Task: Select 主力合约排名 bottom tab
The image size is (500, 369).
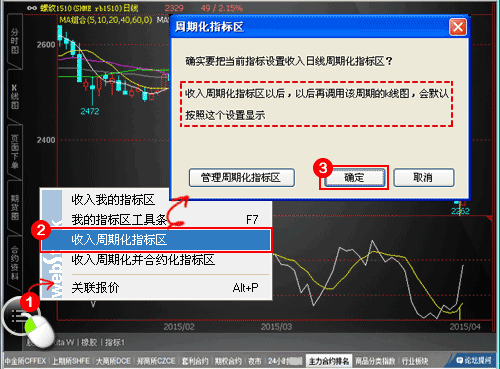Action: coord(329,361)
